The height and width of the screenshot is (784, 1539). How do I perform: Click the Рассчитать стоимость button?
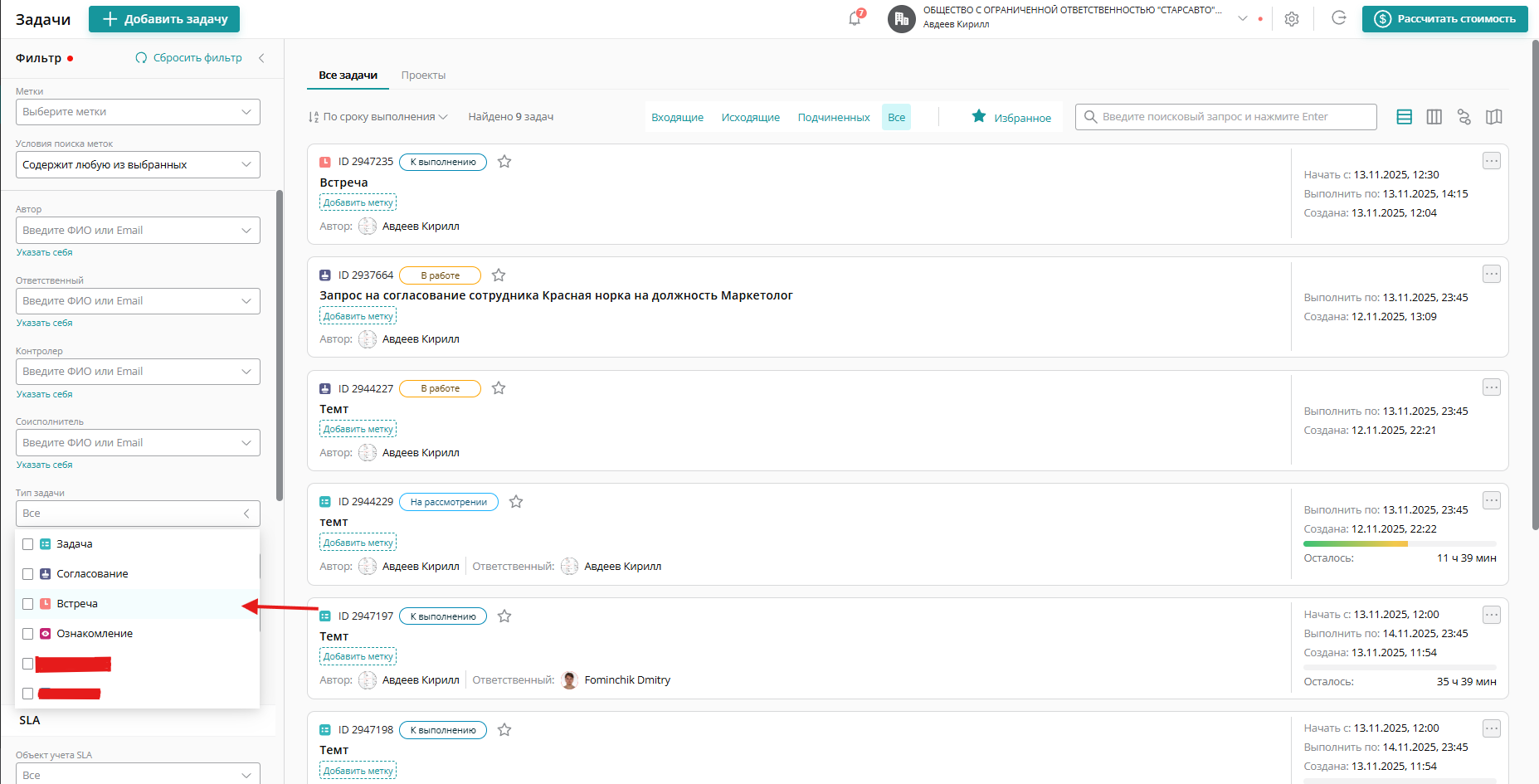(x=1445, y=19)
